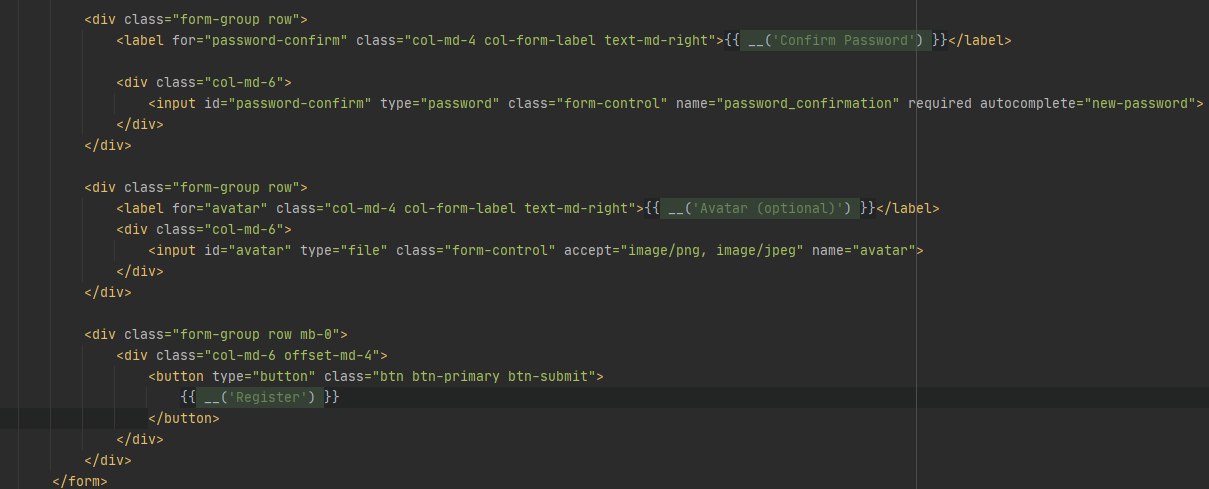
Task: Click the autocomplete="new-password" attribute
Action: [1090, 103]
